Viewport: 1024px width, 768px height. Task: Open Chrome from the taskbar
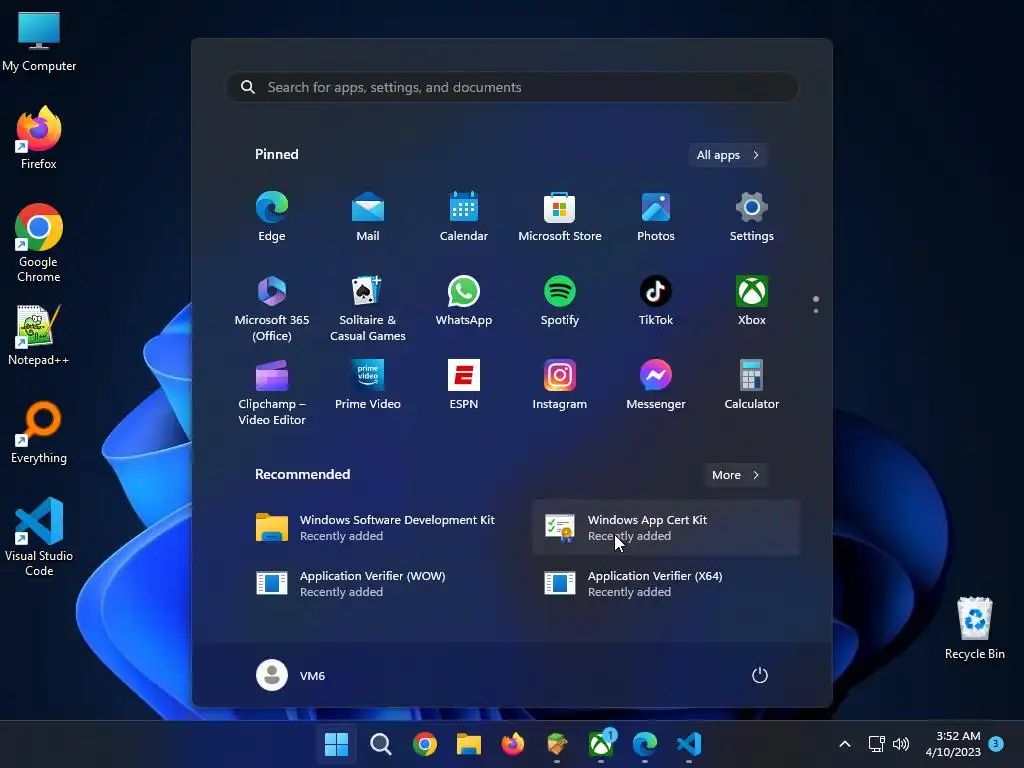[x=424, y=744]
